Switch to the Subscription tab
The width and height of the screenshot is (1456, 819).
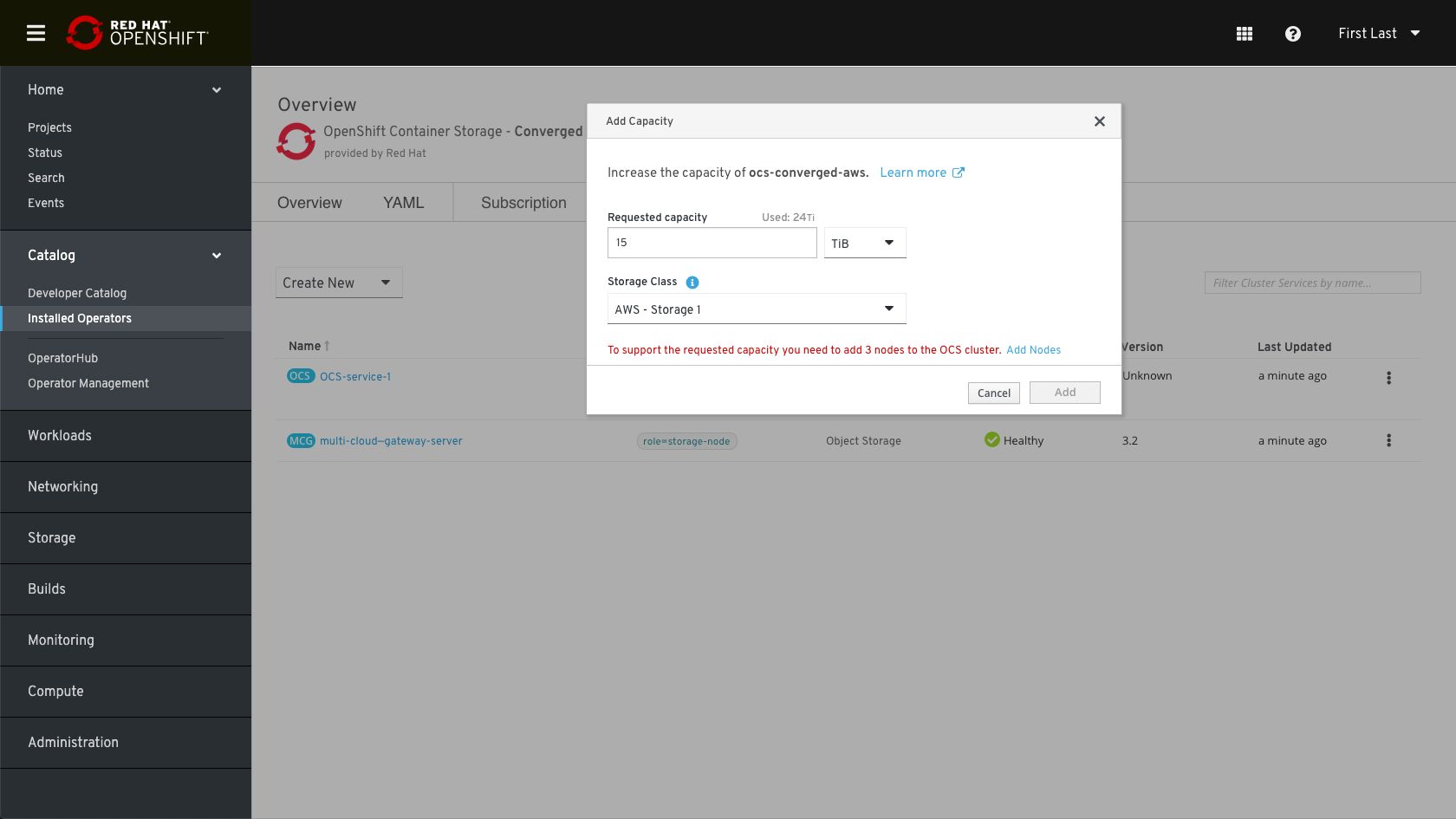[523, 203]
